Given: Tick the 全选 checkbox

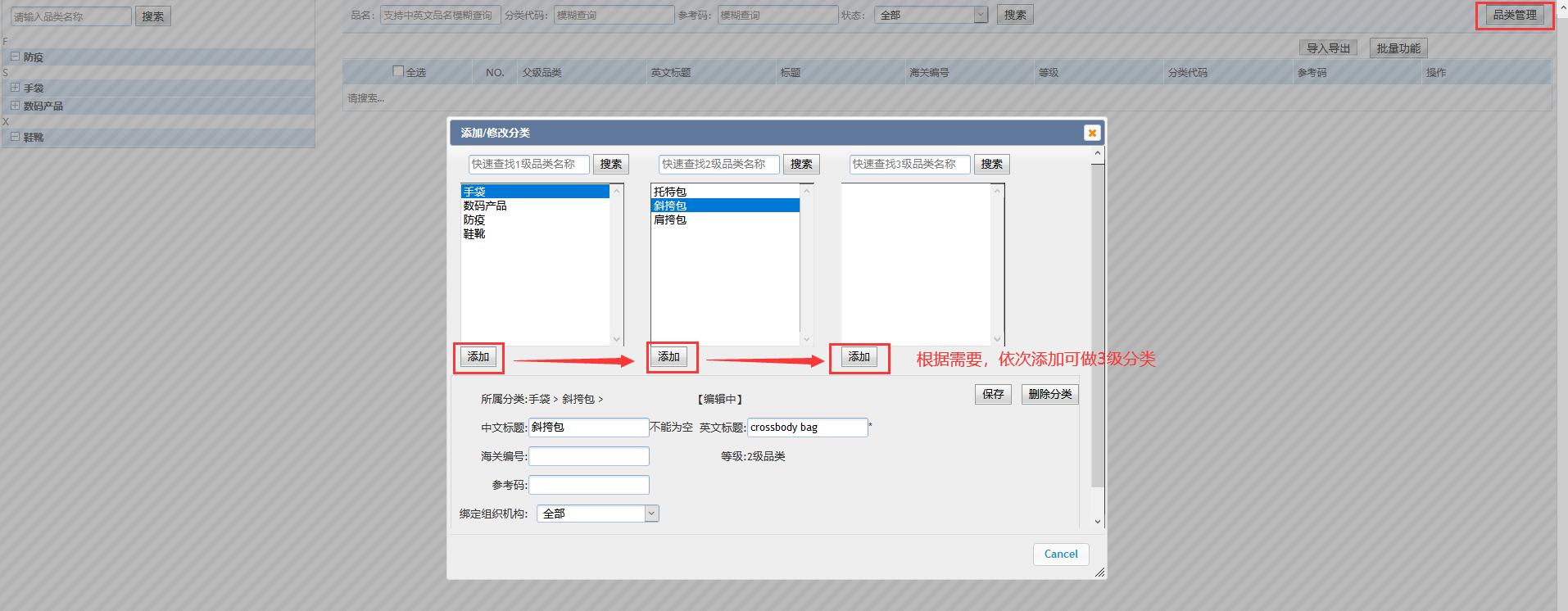Looking at the screenshot, I should coord(398,71).
